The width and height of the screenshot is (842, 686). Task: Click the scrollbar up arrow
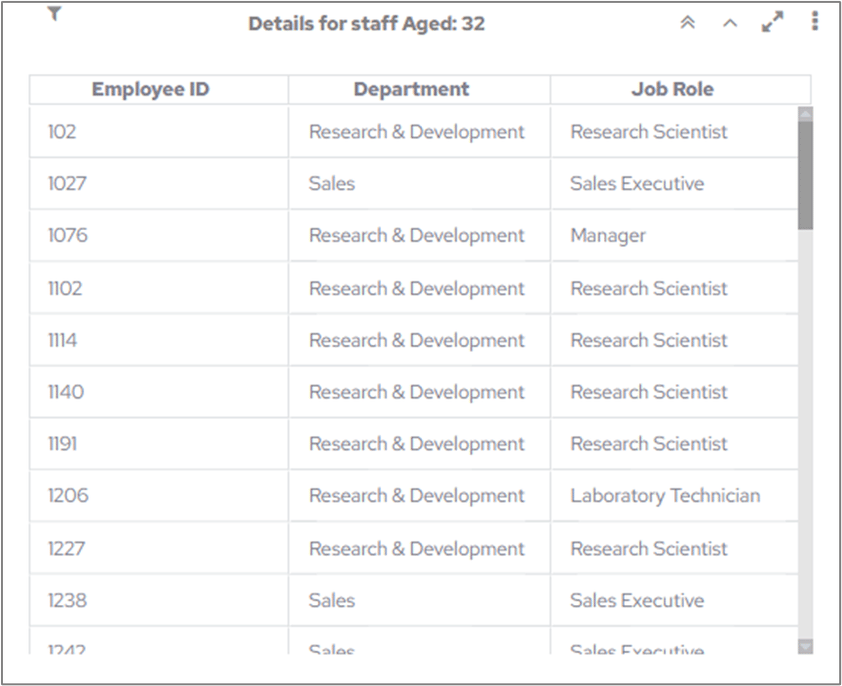pos(805,113)
